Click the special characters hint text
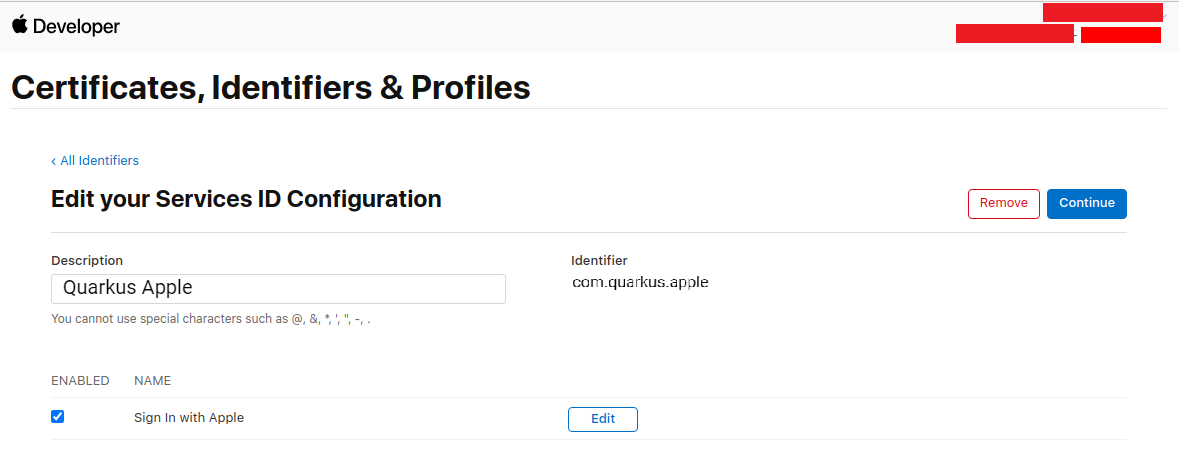 [x=211, y=319]
